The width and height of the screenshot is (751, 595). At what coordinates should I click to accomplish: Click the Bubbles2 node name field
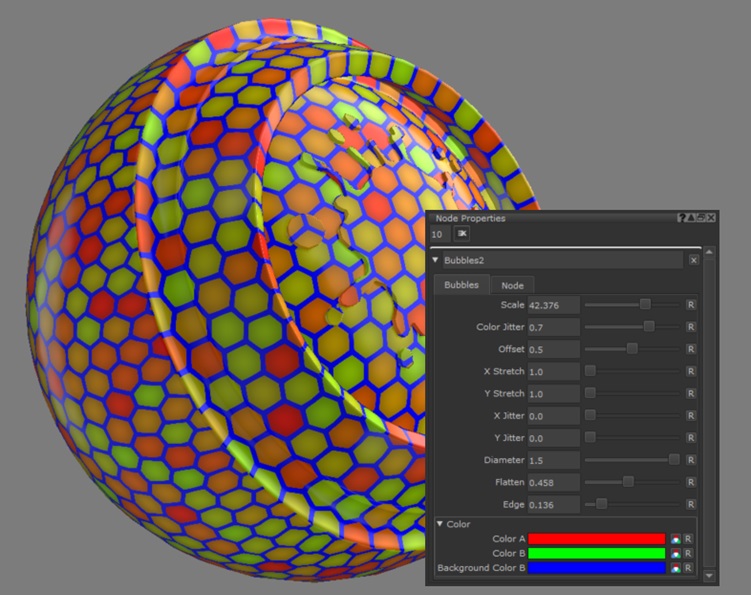560,260
